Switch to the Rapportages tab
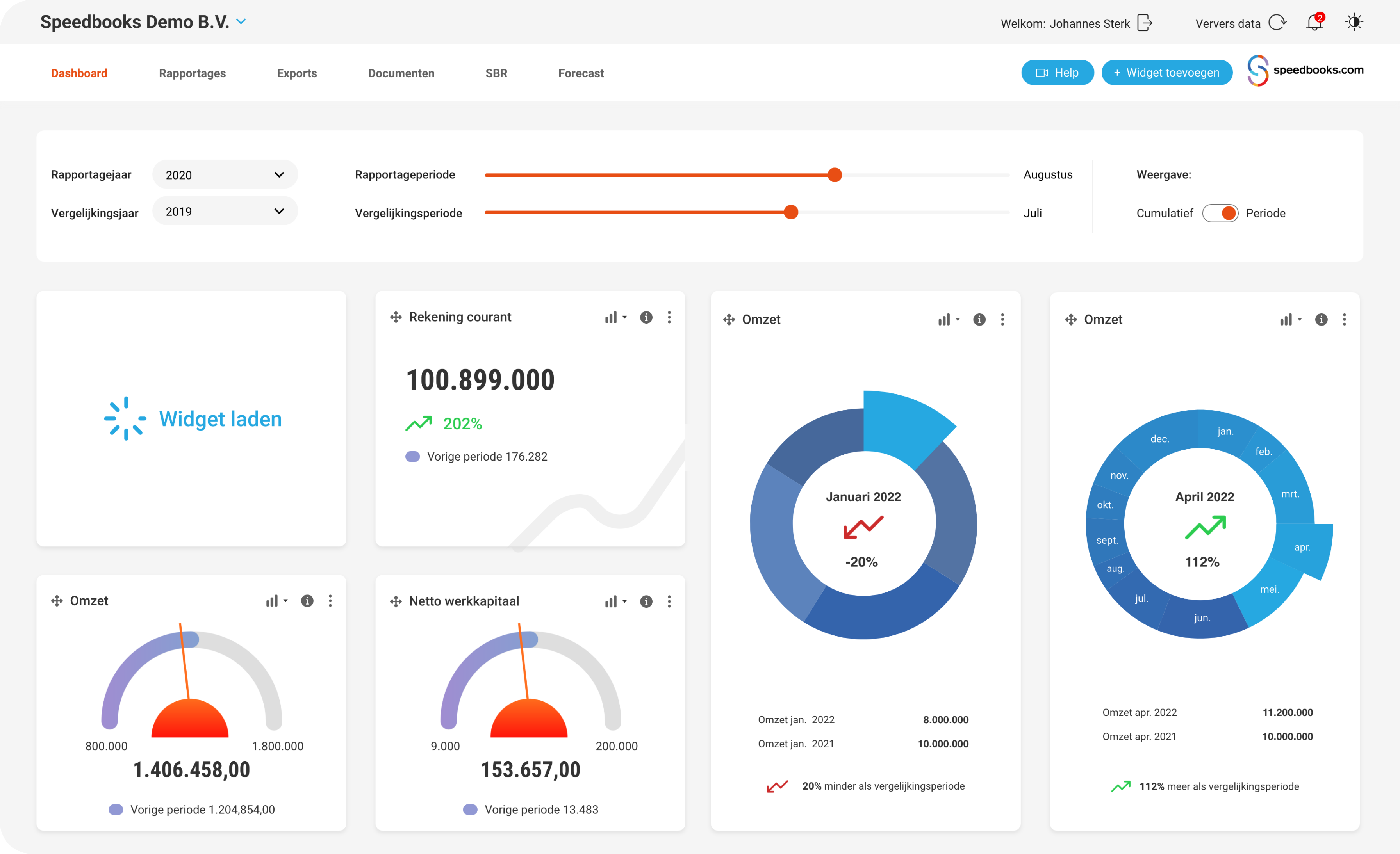Image resolution: width=1400 pixels, height=854 pixels. point(192,73)
